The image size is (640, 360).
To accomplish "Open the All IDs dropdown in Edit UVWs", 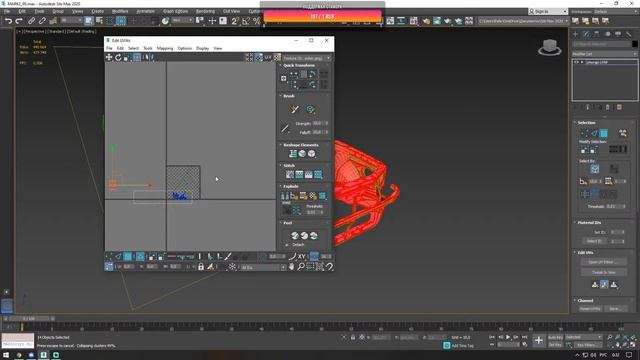I will coord(263,267).
